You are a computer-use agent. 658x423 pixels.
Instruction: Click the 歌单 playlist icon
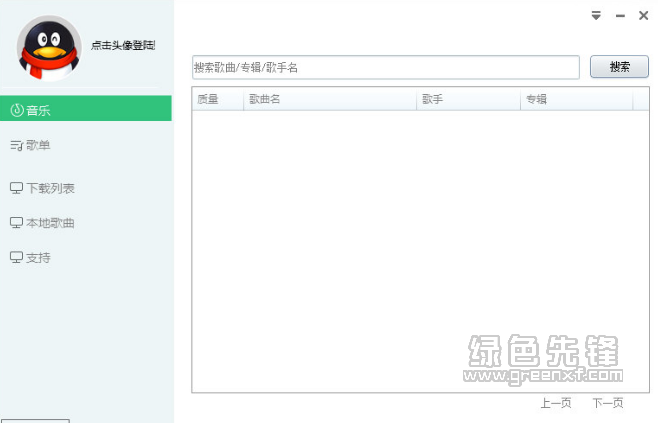pyautogui.click(x=17, y=145)
